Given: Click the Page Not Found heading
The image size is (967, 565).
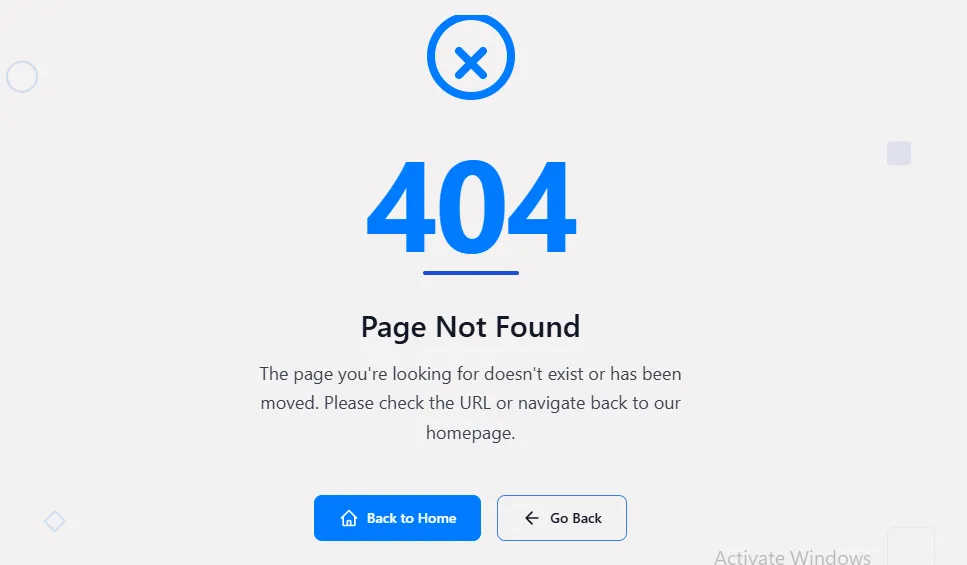Looking at the screenshot, I should (x=471, y=327).
